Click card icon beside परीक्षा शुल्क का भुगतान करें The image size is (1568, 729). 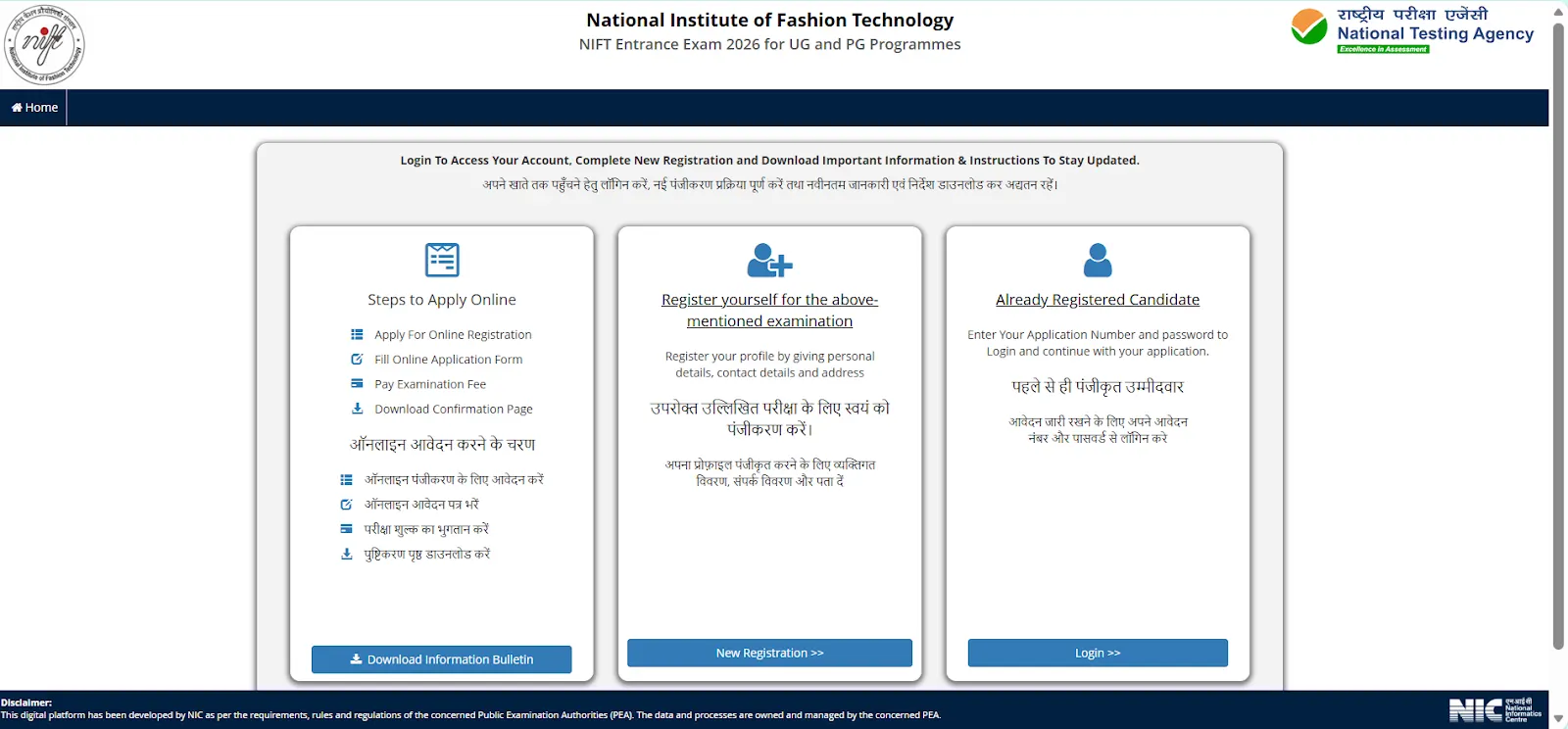346,528
